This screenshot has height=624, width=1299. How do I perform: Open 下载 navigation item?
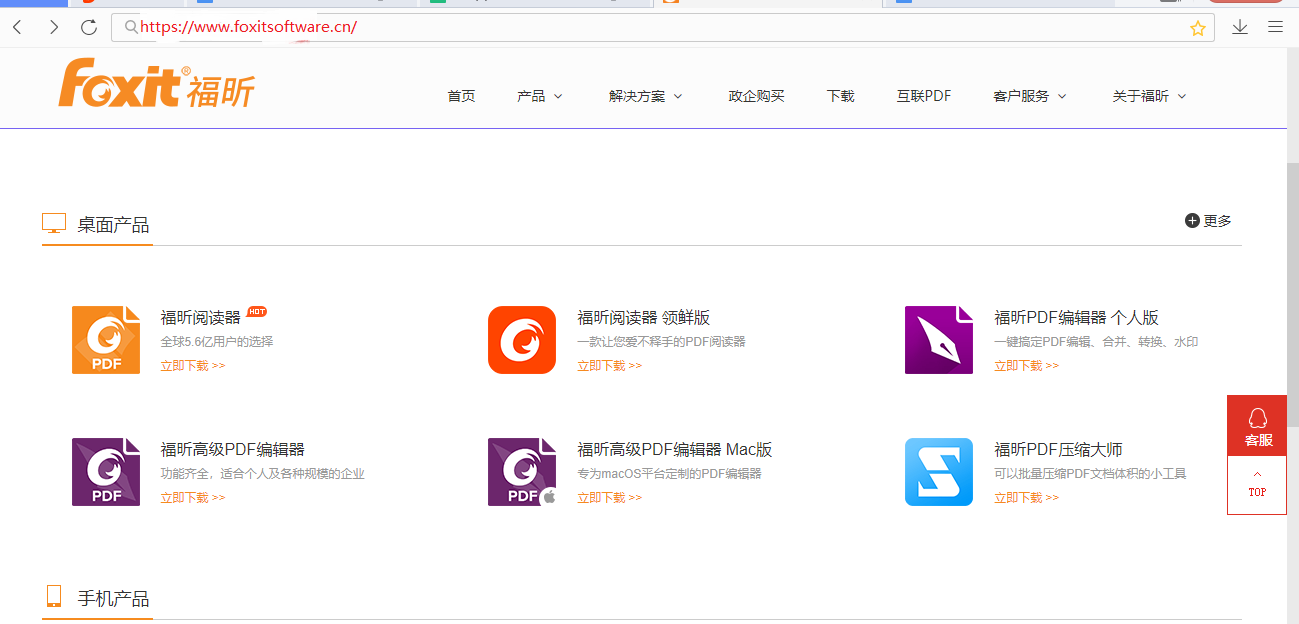click(841, 96)
